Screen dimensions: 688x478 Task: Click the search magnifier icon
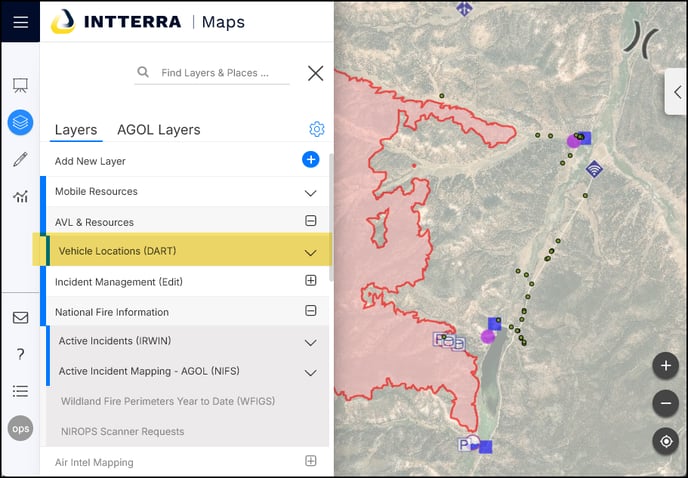pyautogui.click(x=143, y=72)
